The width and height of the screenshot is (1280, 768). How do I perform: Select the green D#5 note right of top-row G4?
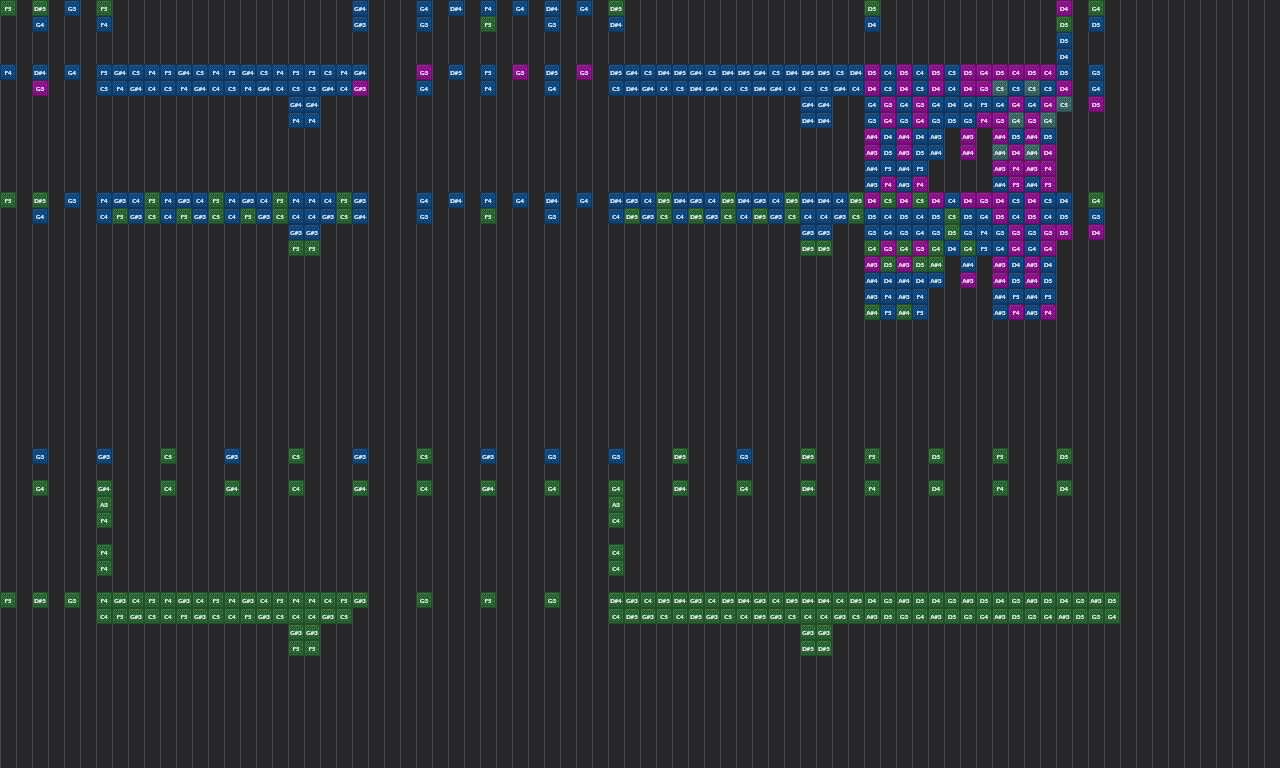coord(616,8)
